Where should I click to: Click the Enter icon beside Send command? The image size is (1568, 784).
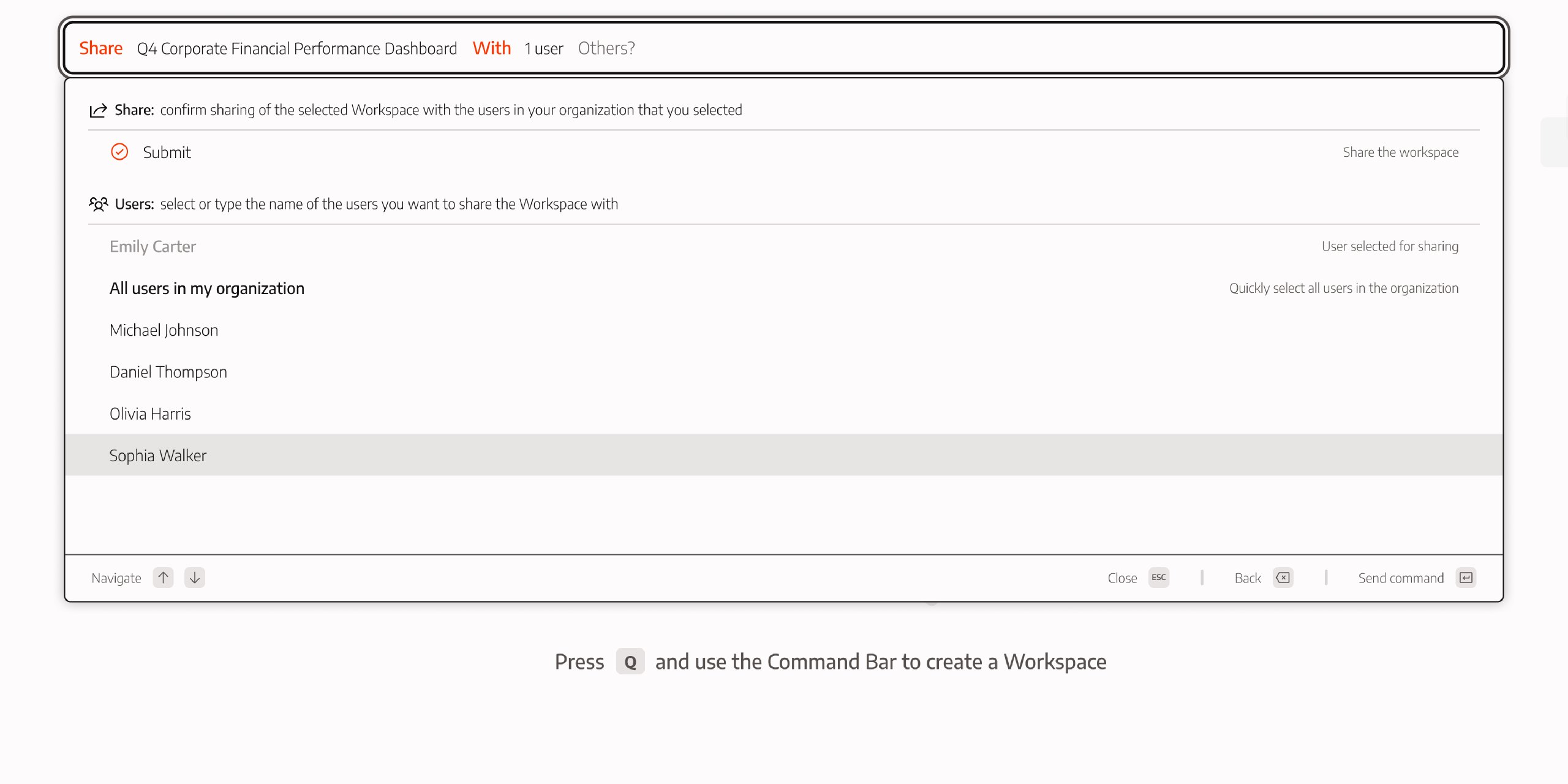1465,577
